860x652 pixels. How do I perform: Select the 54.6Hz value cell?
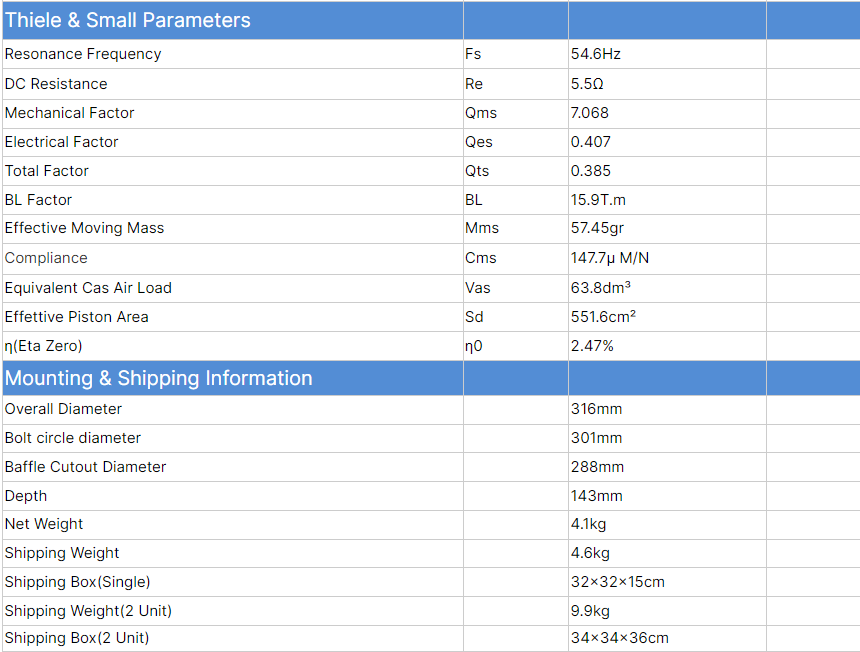(x=596, y=54)
